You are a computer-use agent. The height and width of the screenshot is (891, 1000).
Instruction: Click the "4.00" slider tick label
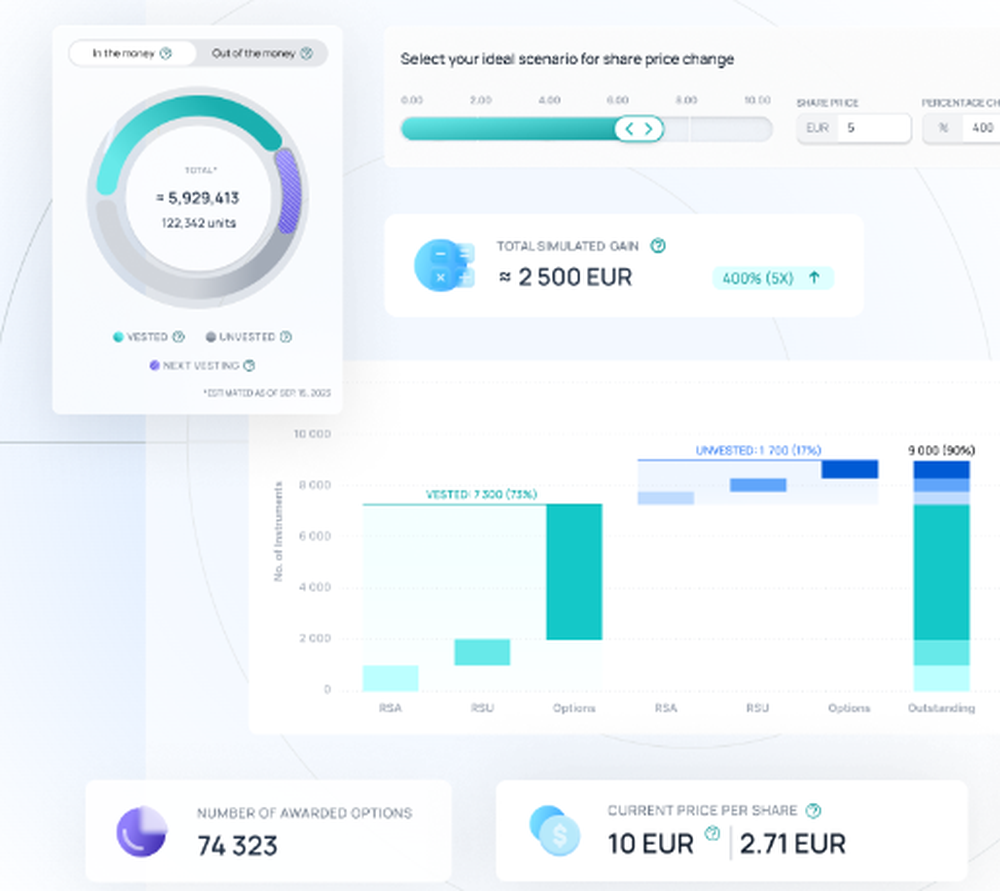pyautogui.click(x=549, y=100)
